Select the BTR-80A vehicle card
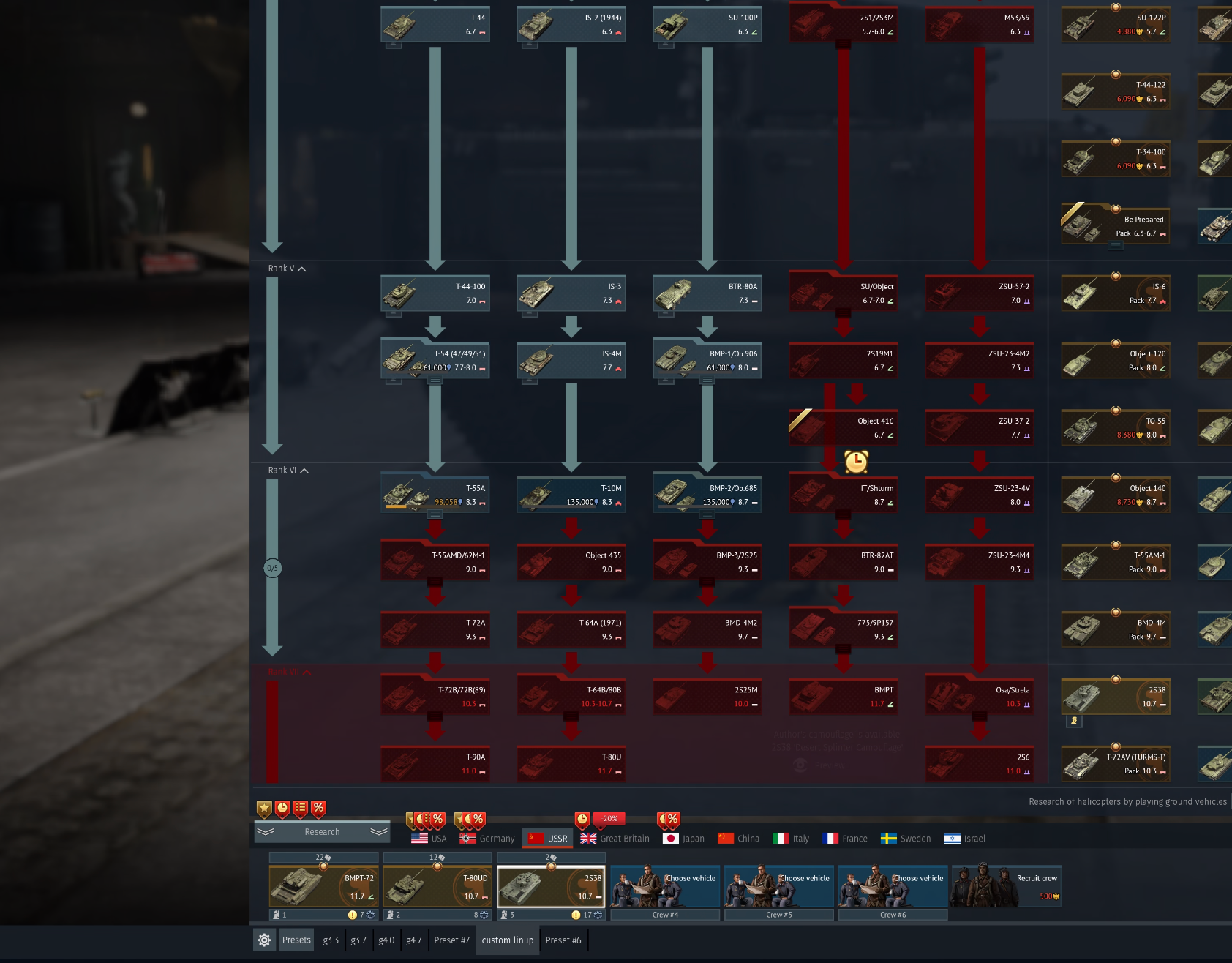The height and width of the screenshot is (963, 1232). coord(707,293)
